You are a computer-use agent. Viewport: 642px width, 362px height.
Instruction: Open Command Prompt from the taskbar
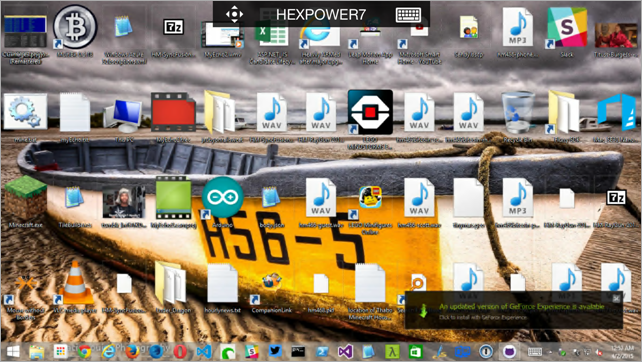[298, 351]
